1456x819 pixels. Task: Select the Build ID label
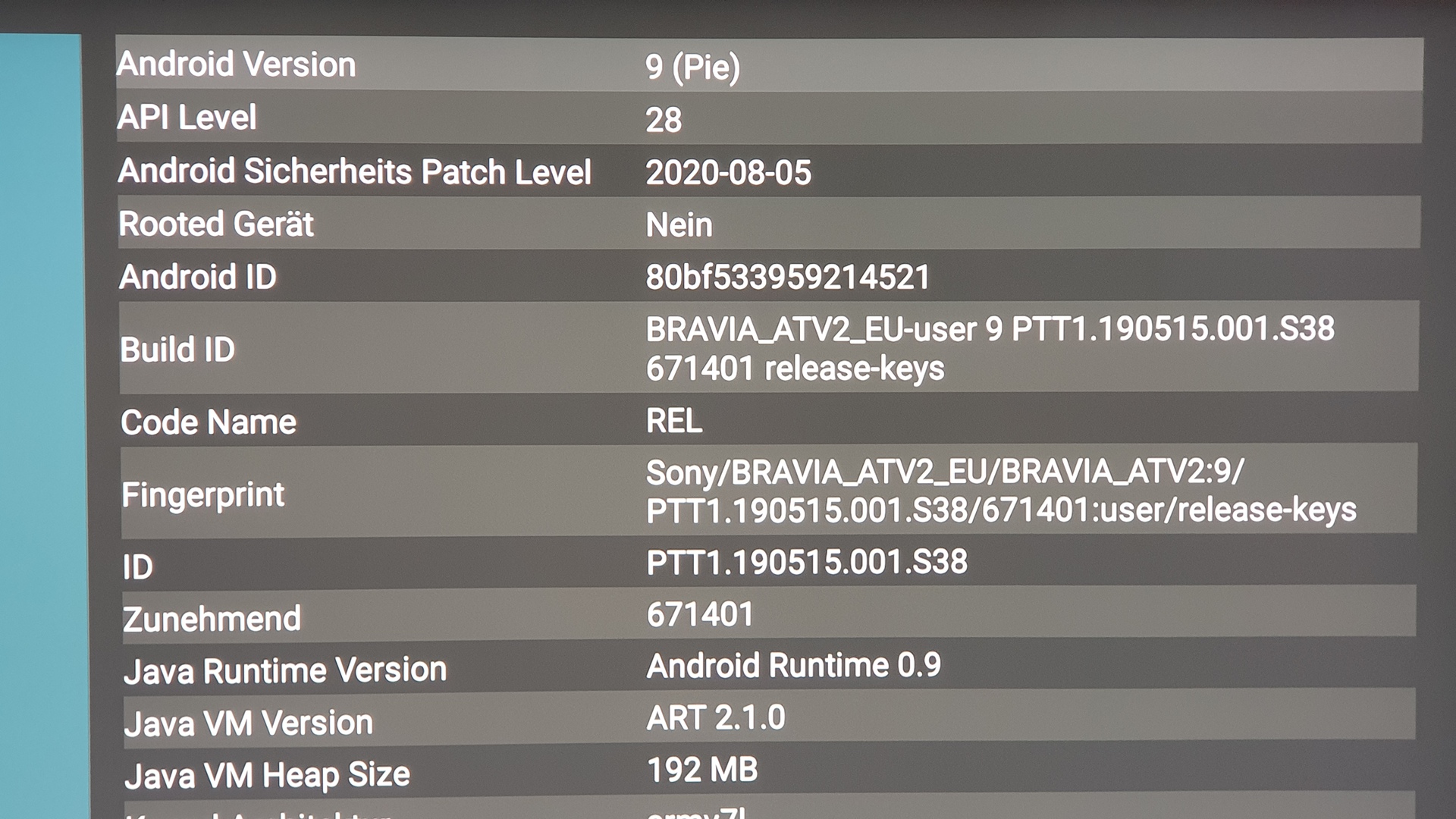click(177, 350)
